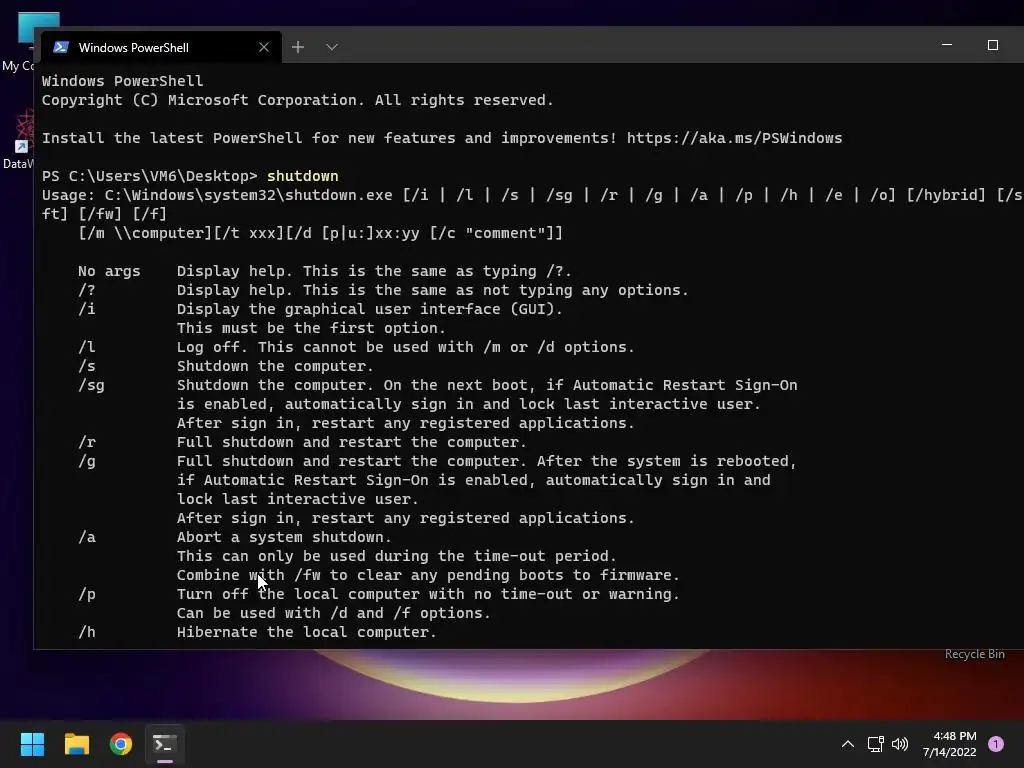Select the Windows Terminal taskbar icon
This screenshot has width=1024, height=768.
[165, 744]
